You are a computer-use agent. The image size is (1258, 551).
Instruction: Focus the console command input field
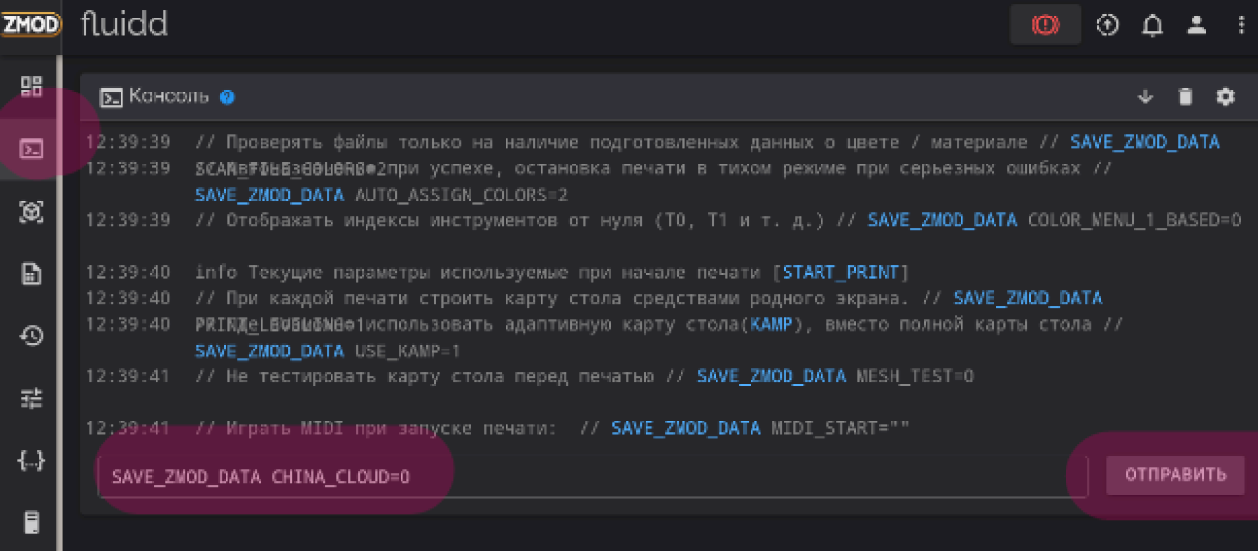point(580,476)
